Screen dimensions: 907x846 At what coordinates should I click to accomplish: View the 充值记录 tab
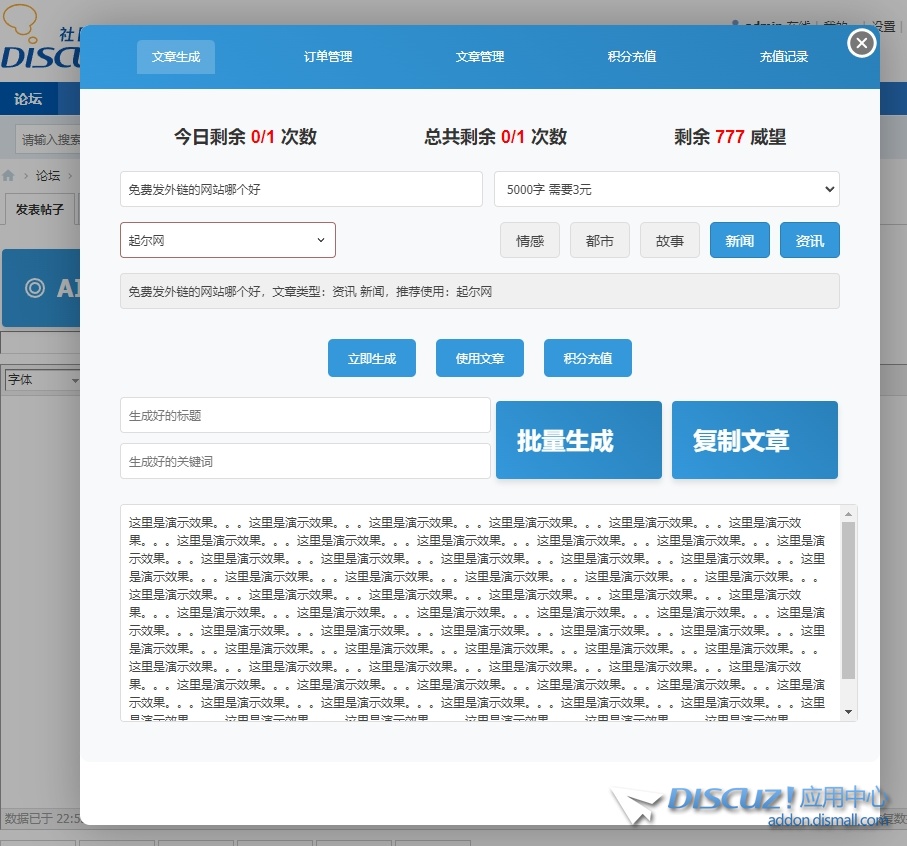(x=784, y=57)
